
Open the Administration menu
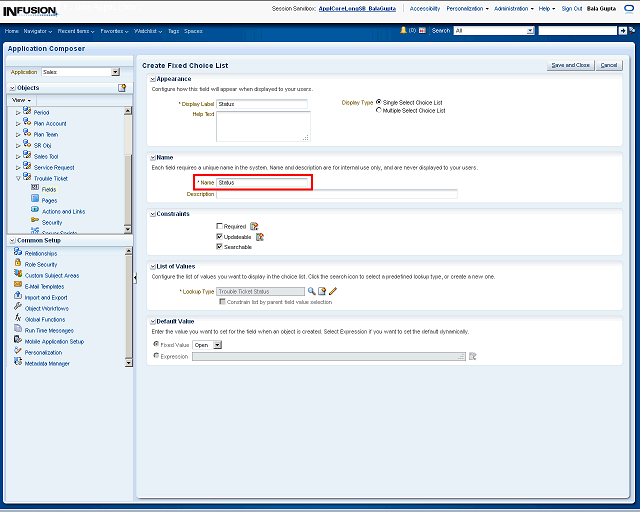click(512, 8)
